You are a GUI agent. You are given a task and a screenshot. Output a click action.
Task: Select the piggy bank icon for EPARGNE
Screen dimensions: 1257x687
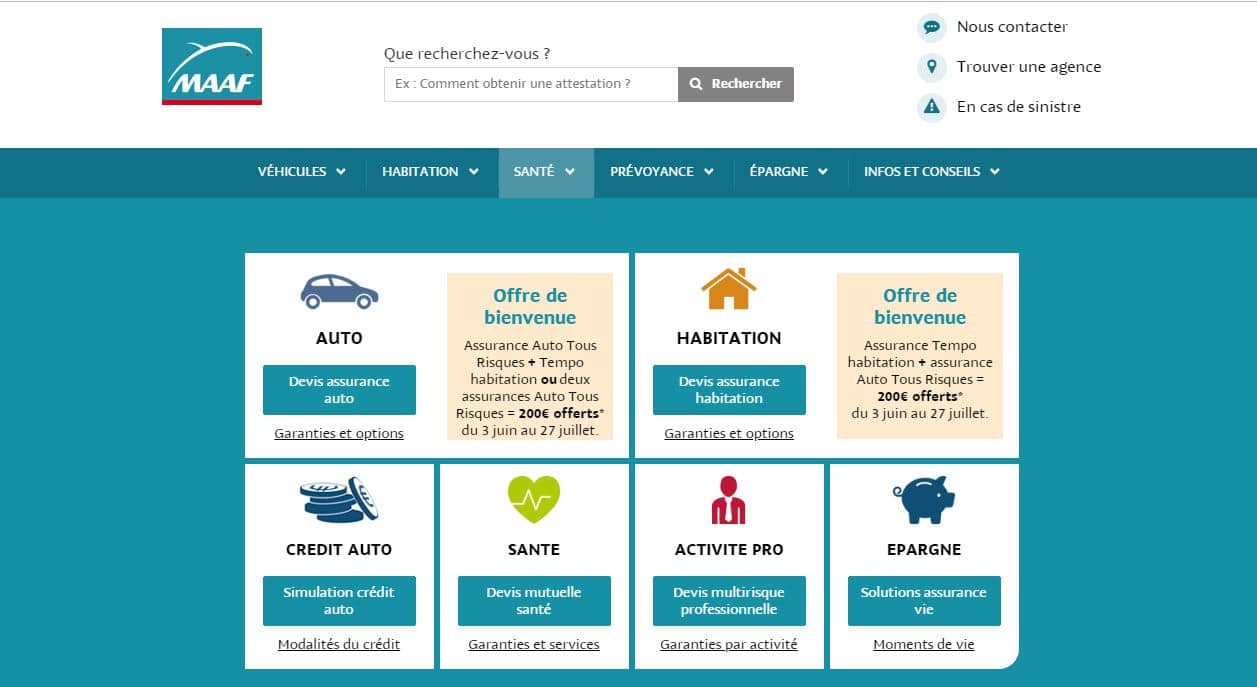[922, 501]
